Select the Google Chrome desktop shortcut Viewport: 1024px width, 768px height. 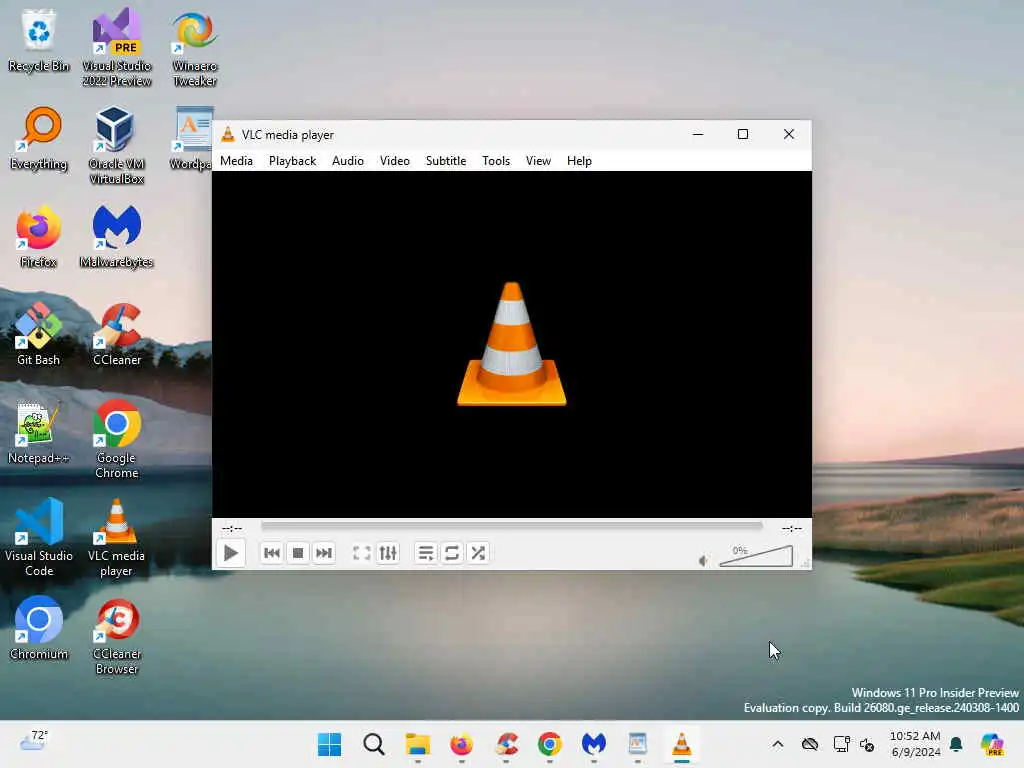tap(117, 440)
